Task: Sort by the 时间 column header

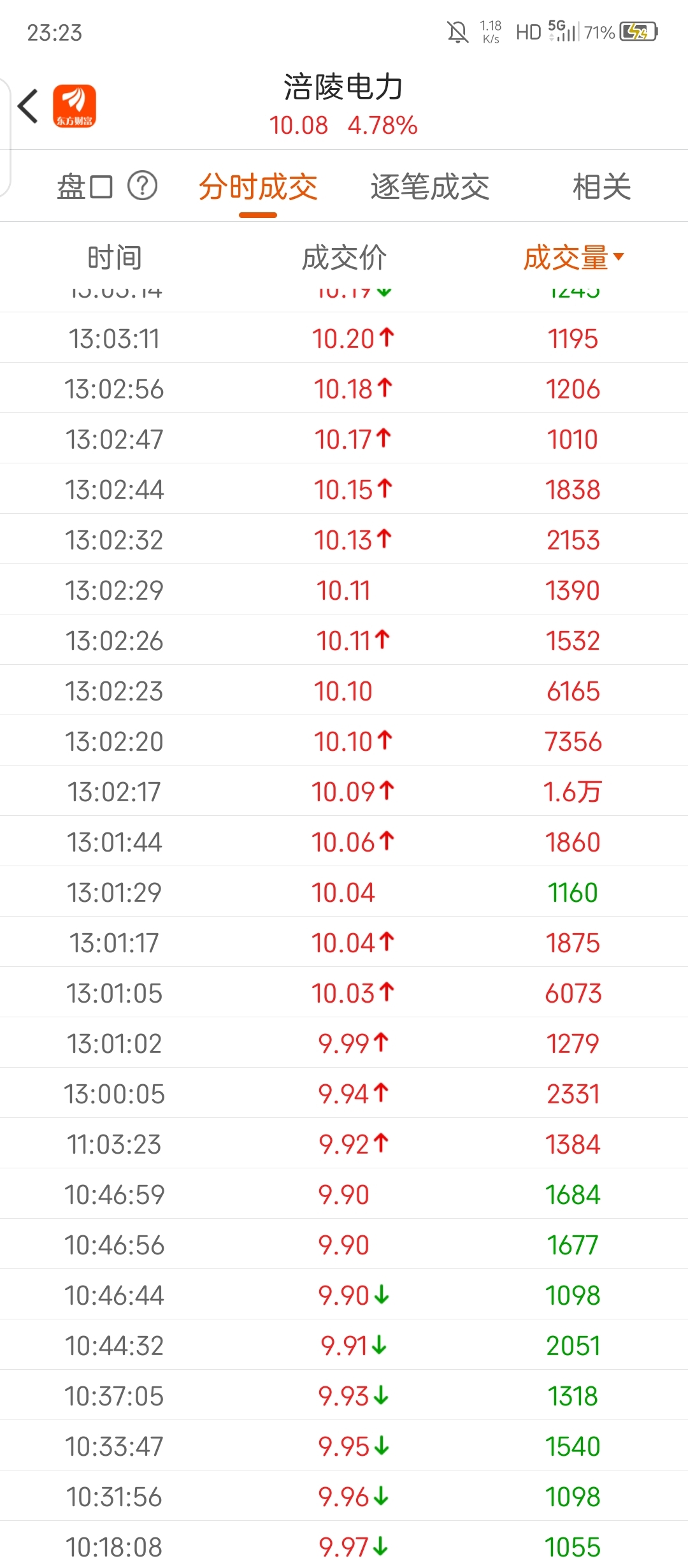Action: [115, 258]
